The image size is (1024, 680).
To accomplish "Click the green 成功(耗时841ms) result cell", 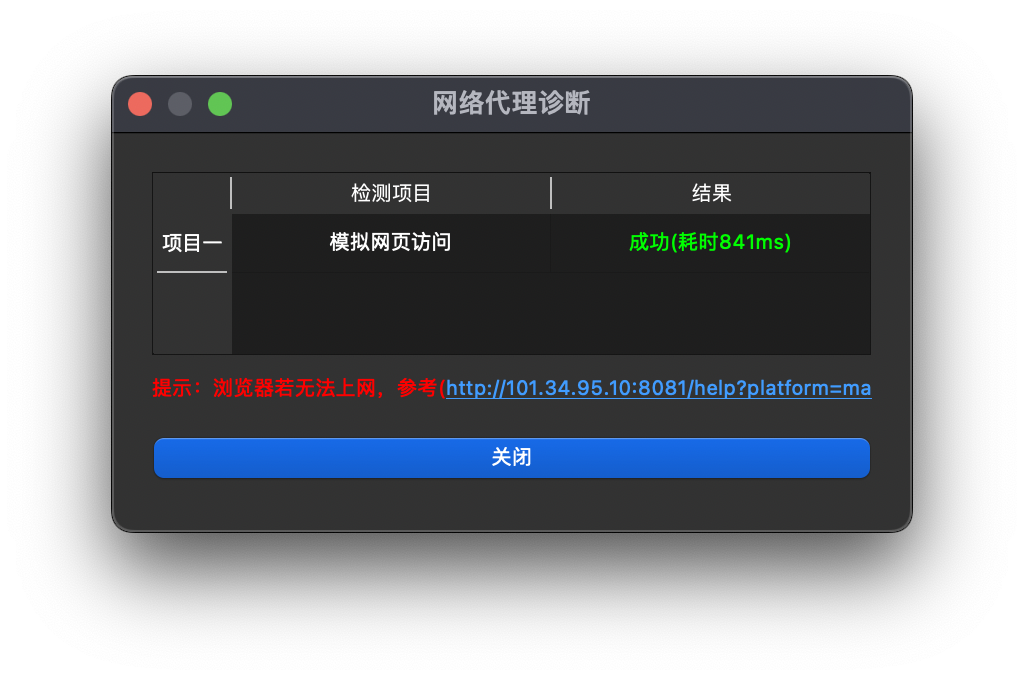I will tap(711, 242).
